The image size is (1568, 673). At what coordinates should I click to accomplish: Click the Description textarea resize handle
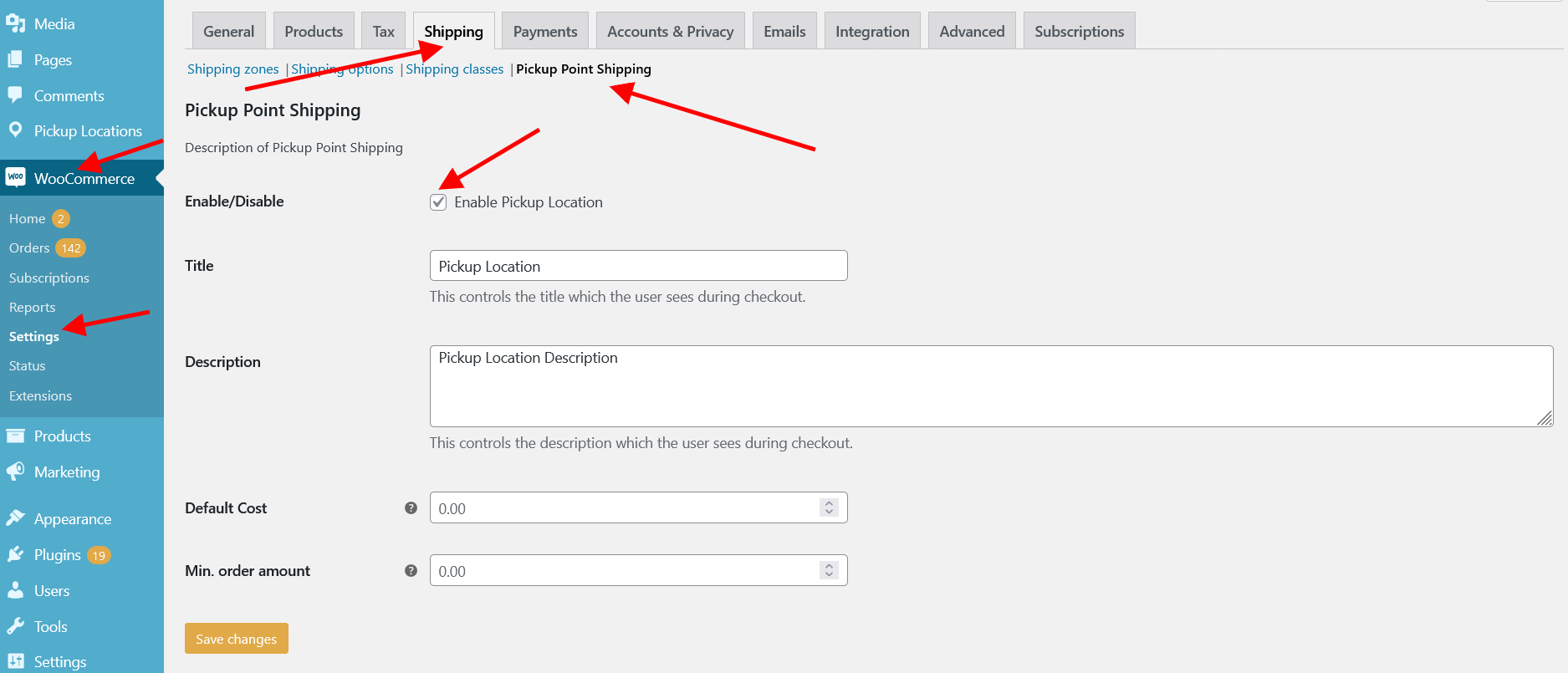click(x=1545, y=418)
